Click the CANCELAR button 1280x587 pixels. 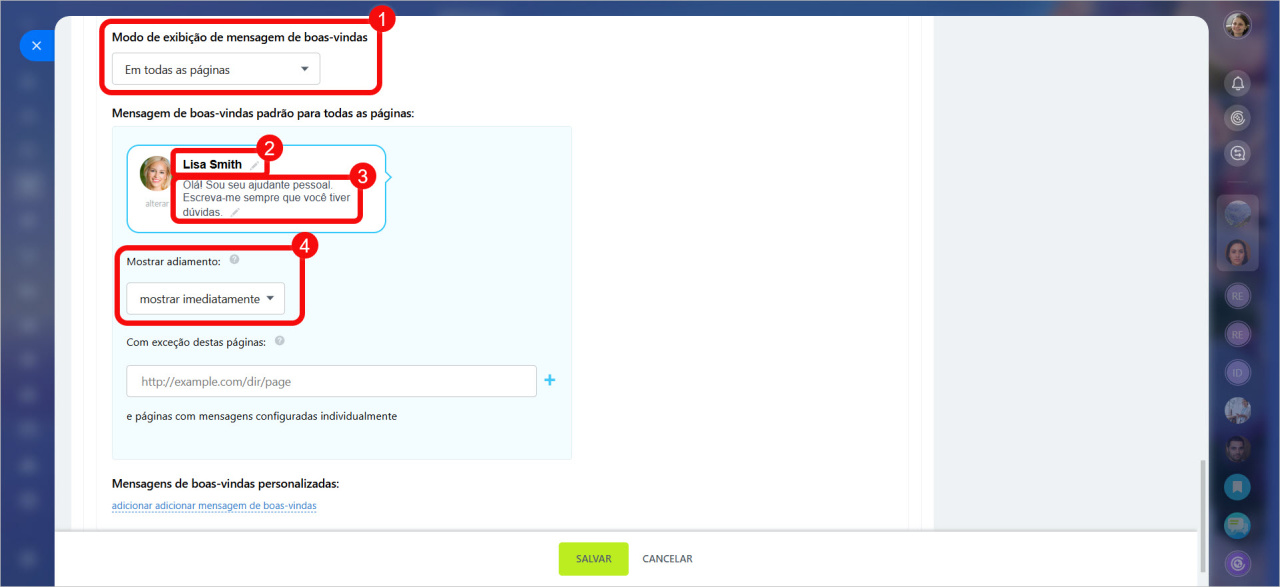click(667, 559)
